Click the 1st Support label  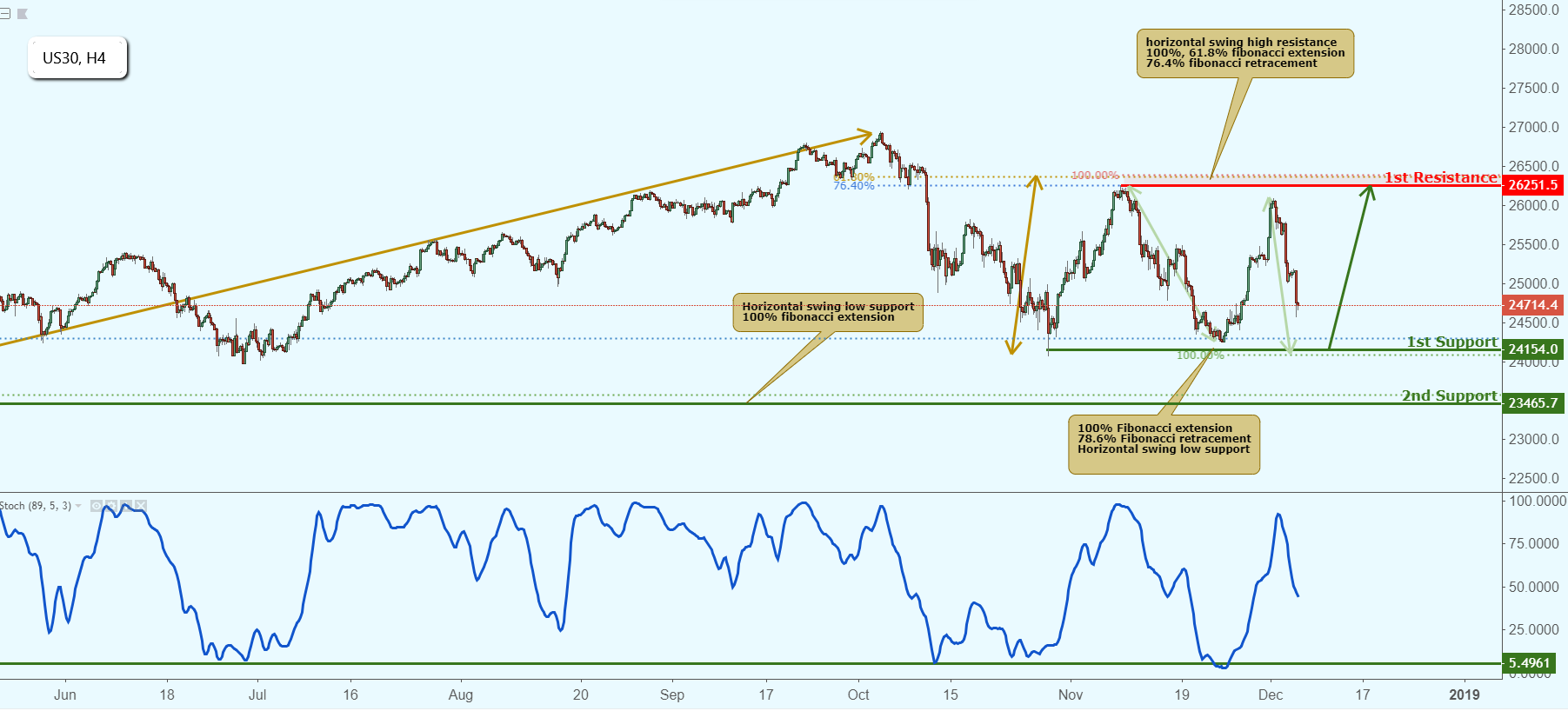point(1452,342)
